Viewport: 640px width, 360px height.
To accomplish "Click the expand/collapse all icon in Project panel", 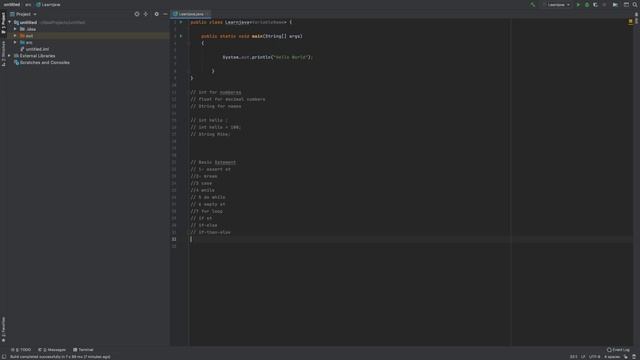I will click(x=146, y=14).
